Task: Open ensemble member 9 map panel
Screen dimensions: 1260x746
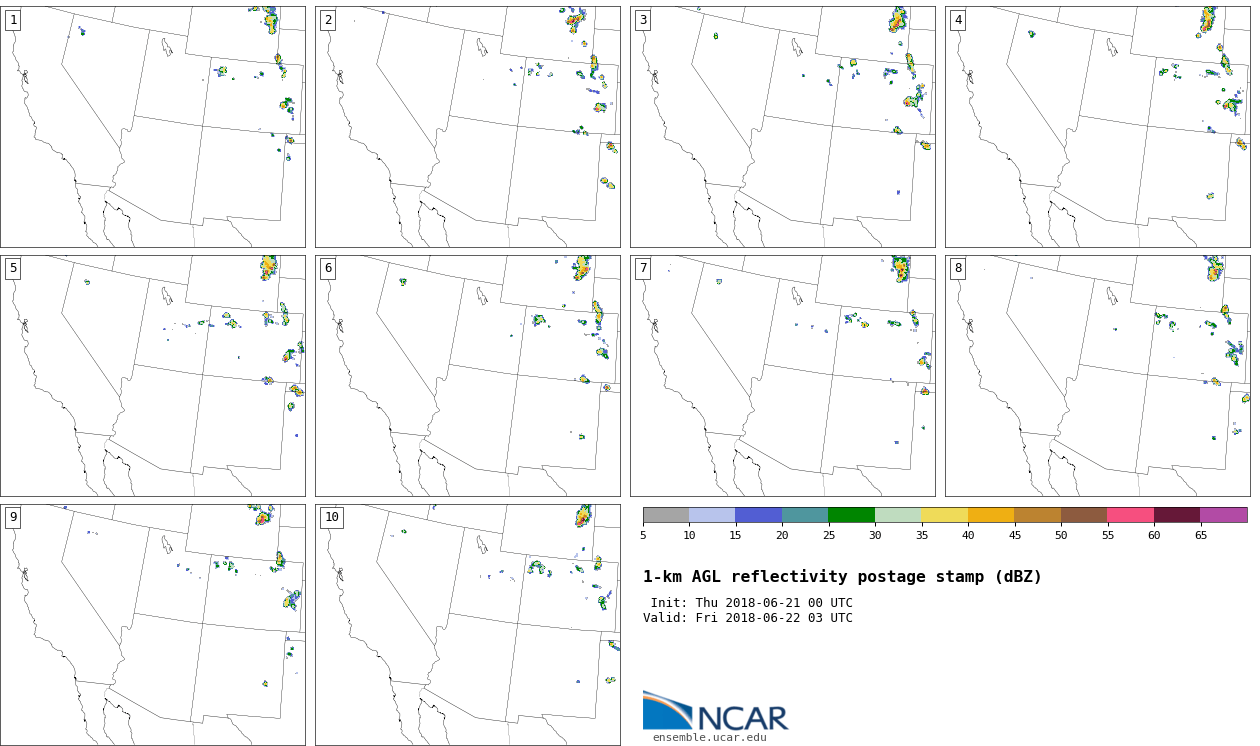Action: [153, 625]
